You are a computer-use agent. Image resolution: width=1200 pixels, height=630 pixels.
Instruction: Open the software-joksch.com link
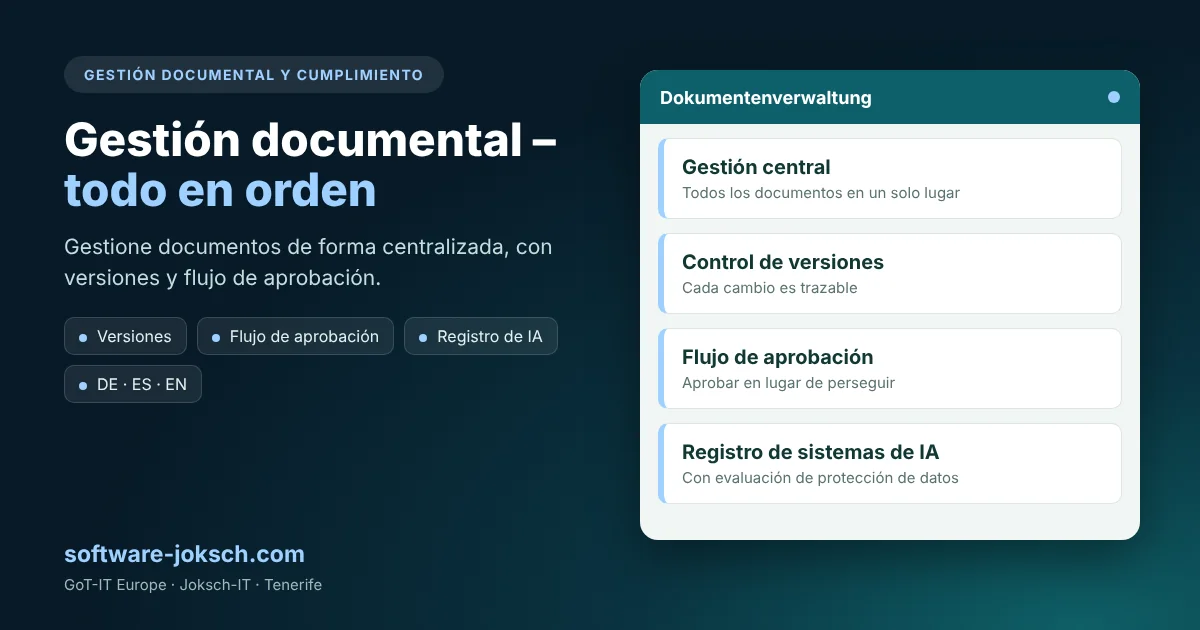click(x=184, y=554)
